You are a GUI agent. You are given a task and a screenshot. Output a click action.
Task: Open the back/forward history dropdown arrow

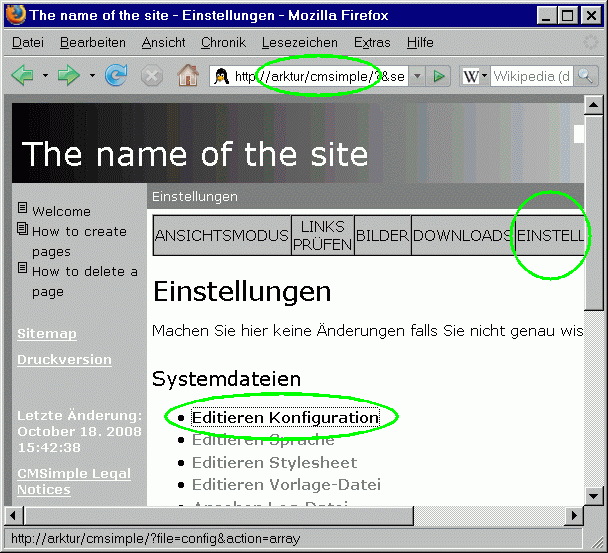click(x=92, y=76)
